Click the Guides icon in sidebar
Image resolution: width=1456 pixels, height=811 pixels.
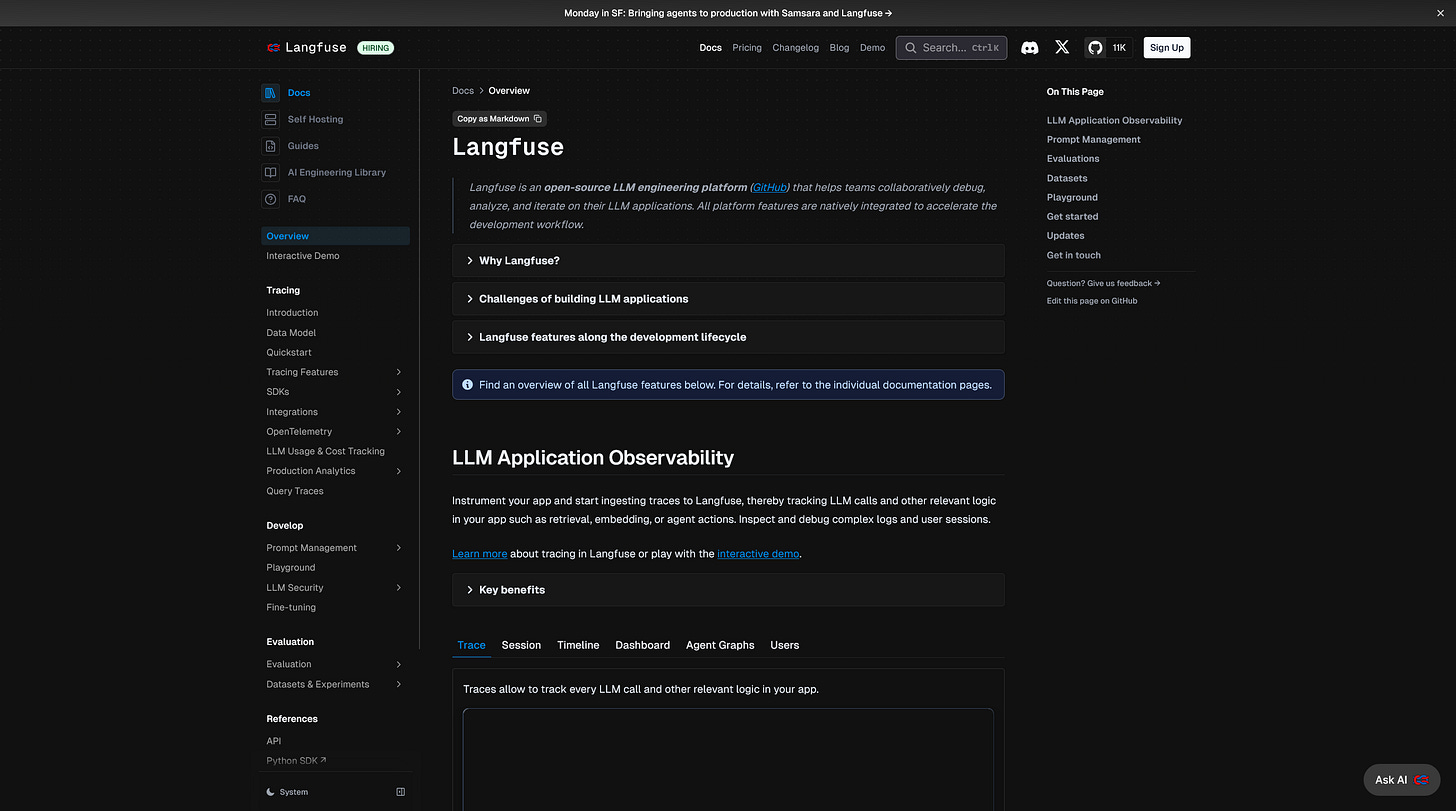pos(270,146)
